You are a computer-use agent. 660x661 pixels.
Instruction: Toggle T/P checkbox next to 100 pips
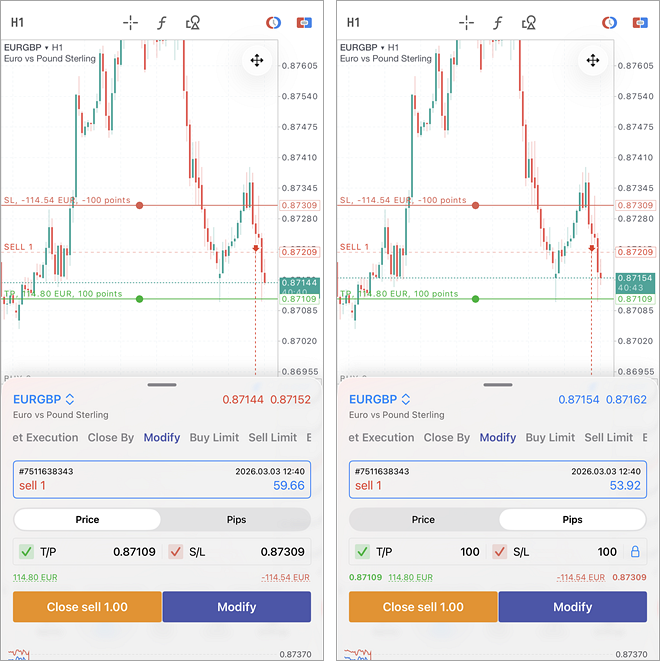pyautogui.click(x=362, y=551)
